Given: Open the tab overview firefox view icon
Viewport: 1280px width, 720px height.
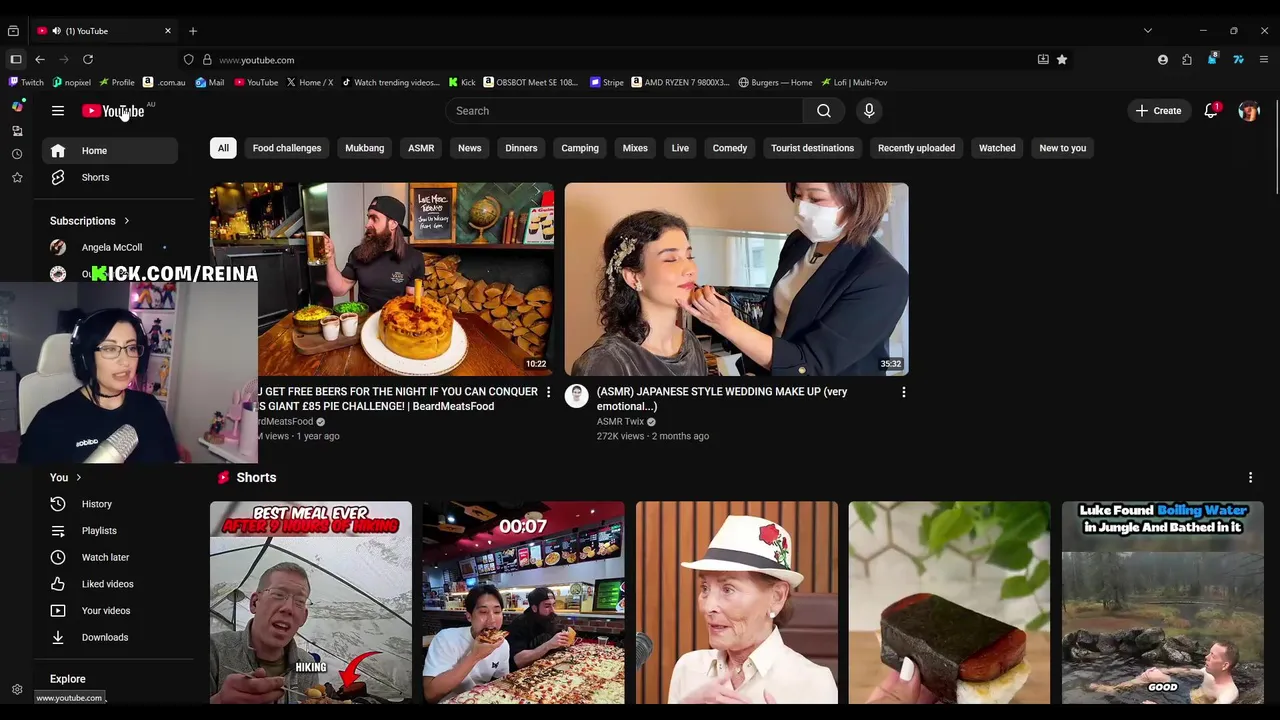Looking at the screenshot, I should (x=13, y=31).
